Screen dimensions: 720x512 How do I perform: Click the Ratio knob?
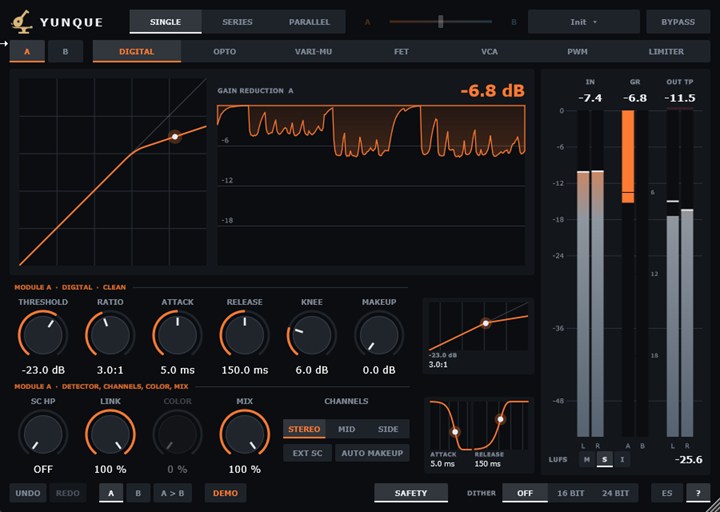[x=110, y=334]
